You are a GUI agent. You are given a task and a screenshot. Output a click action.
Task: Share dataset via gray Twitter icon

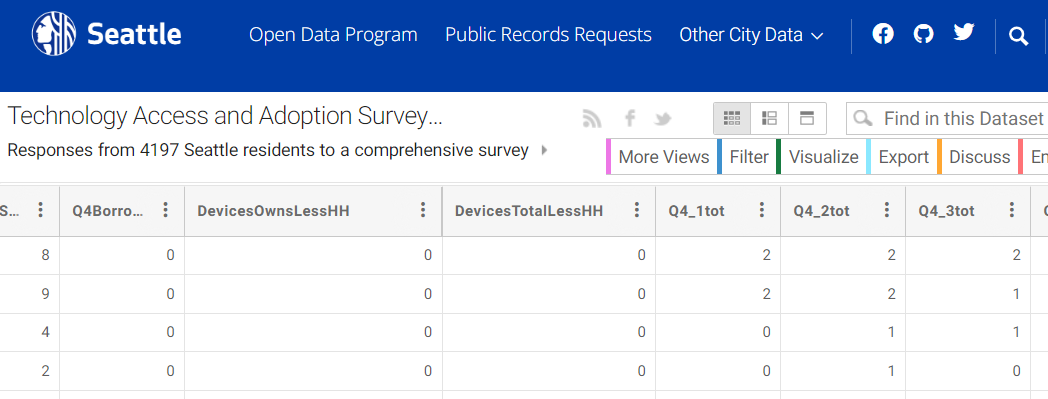tap(662, 119)
